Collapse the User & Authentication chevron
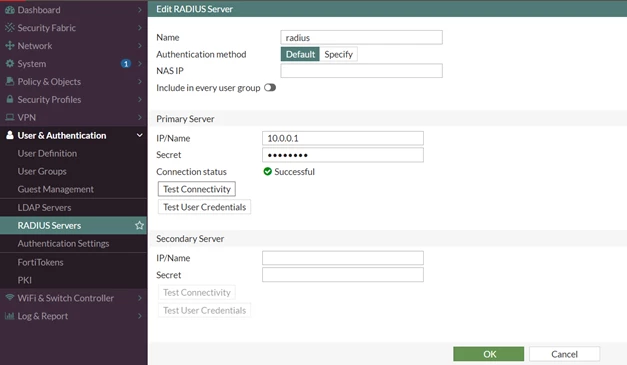 pos(140,135)
